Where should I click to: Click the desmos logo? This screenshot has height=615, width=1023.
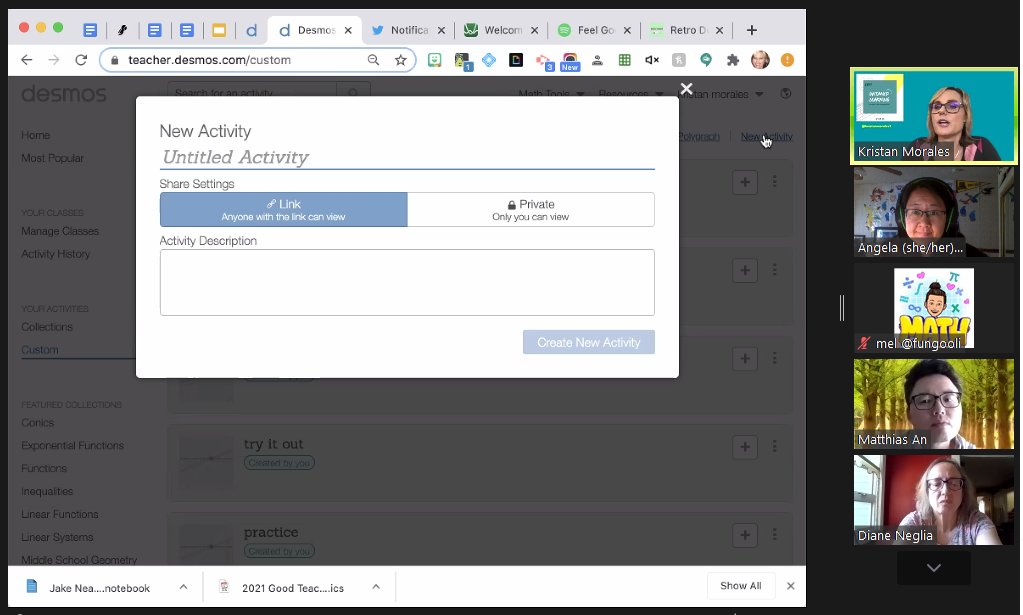[x=63, y=94]
